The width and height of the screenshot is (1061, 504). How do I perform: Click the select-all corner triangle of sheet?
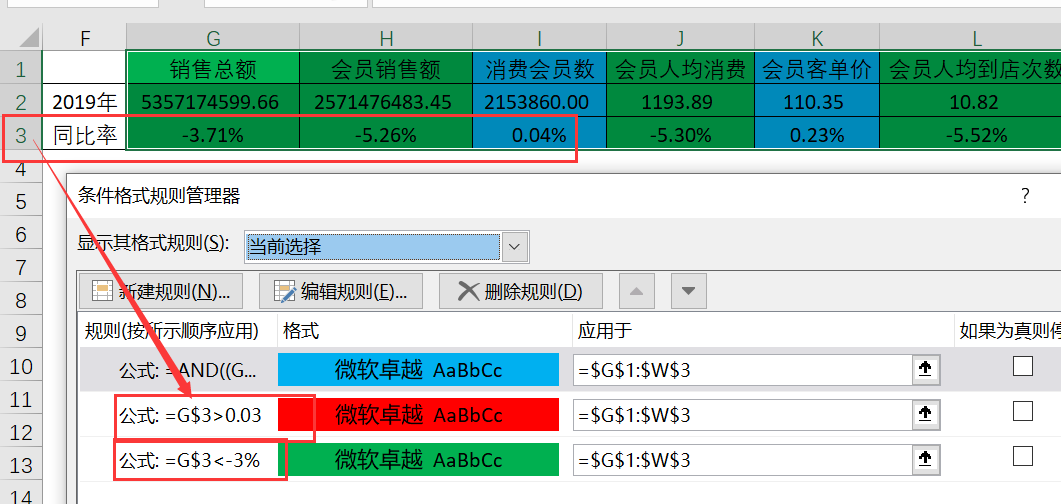(x=27, y=37)
